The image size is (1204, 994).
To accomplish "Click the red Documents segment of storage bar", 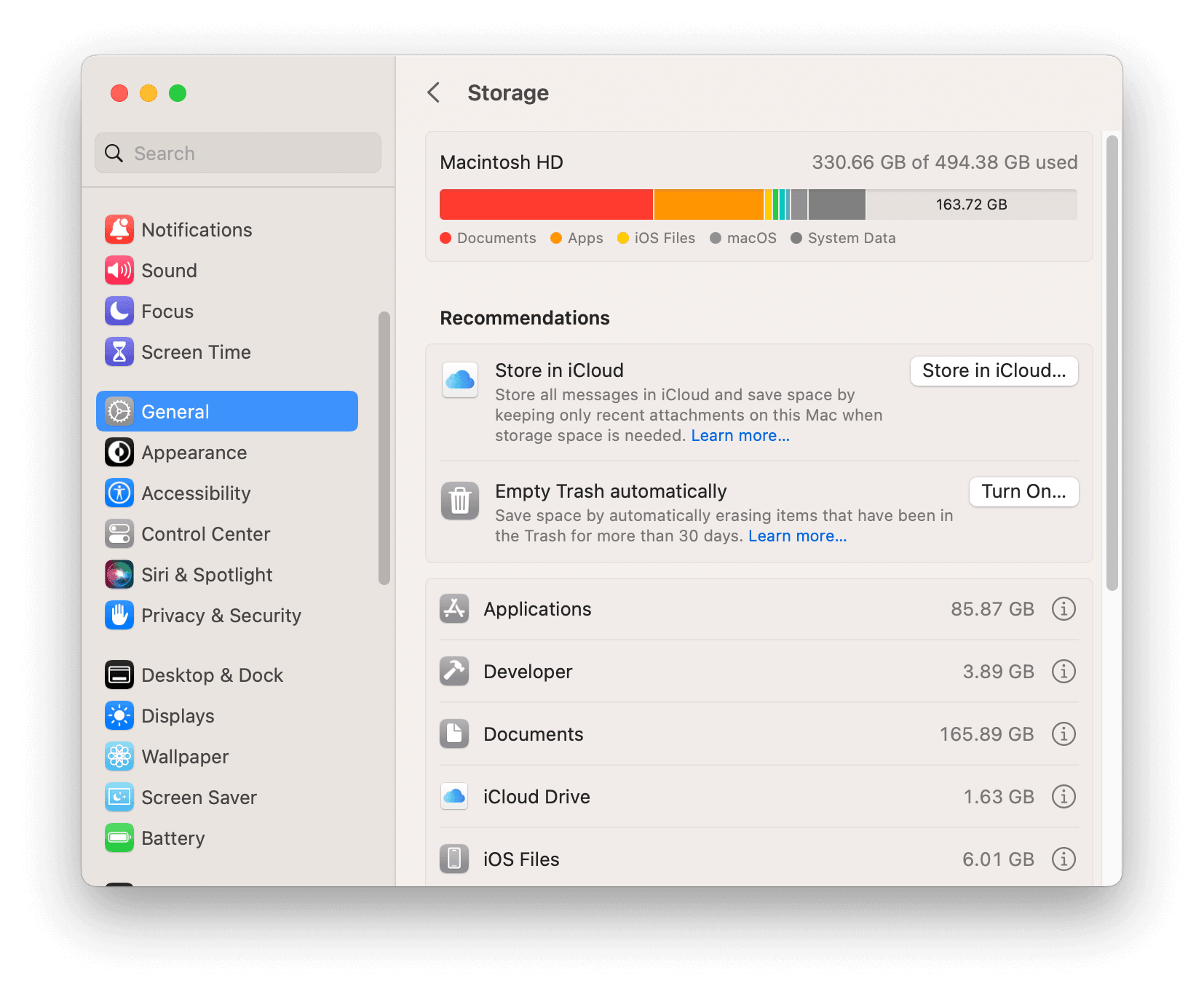I will click(546, 204).
